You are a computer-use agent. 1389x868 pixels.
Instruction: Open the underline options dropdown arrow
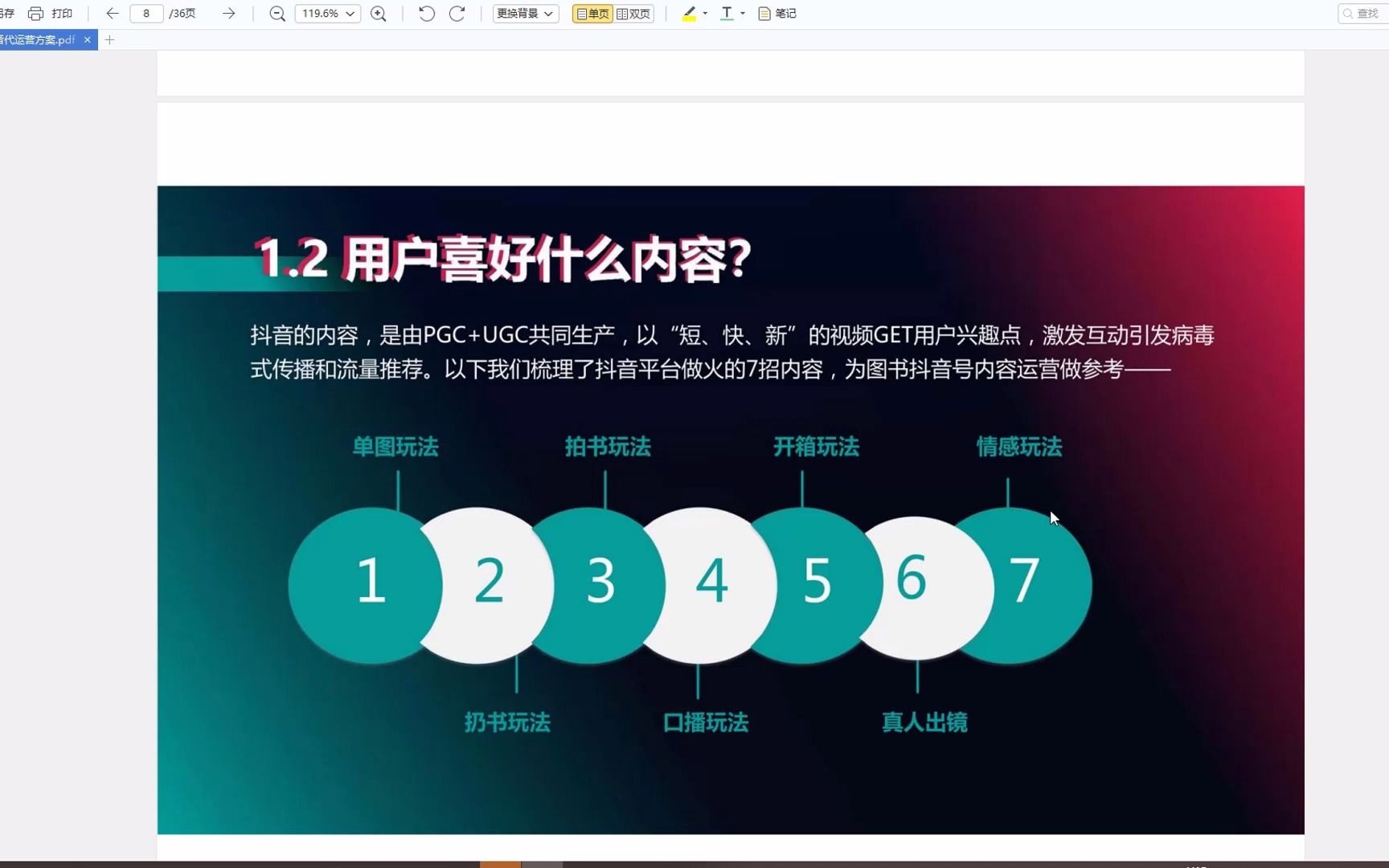(743, 14)
